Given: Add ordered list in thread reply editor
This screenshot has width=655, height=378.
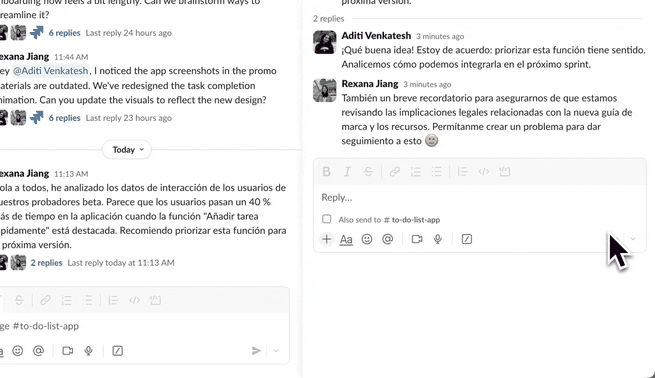Looking at the screenshot, I should [416, 172].
